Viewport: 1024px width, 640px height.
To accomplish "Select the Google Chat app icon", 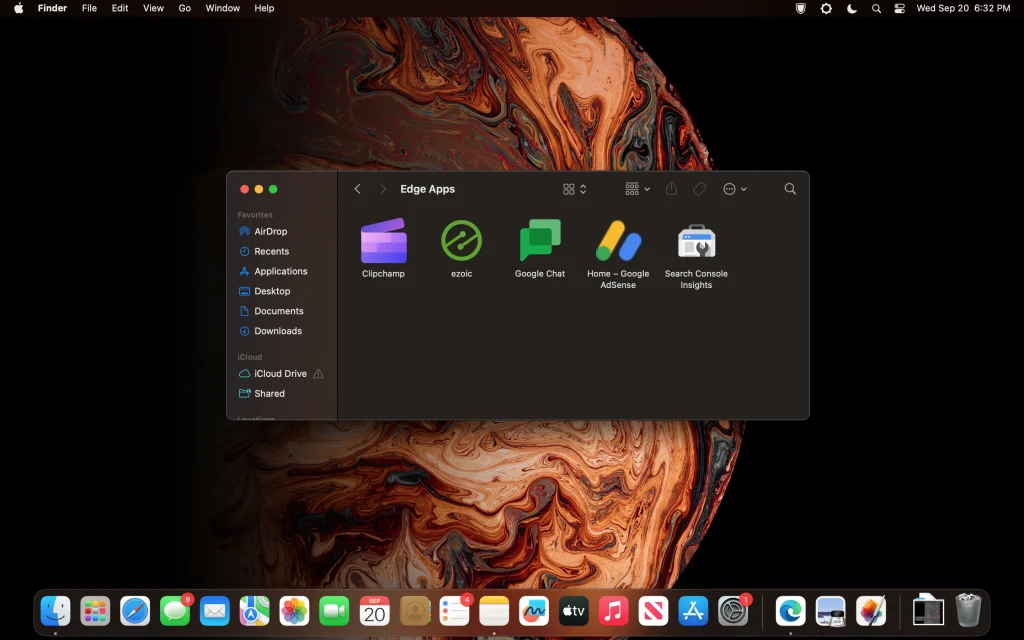I will [x=539, y=240].
